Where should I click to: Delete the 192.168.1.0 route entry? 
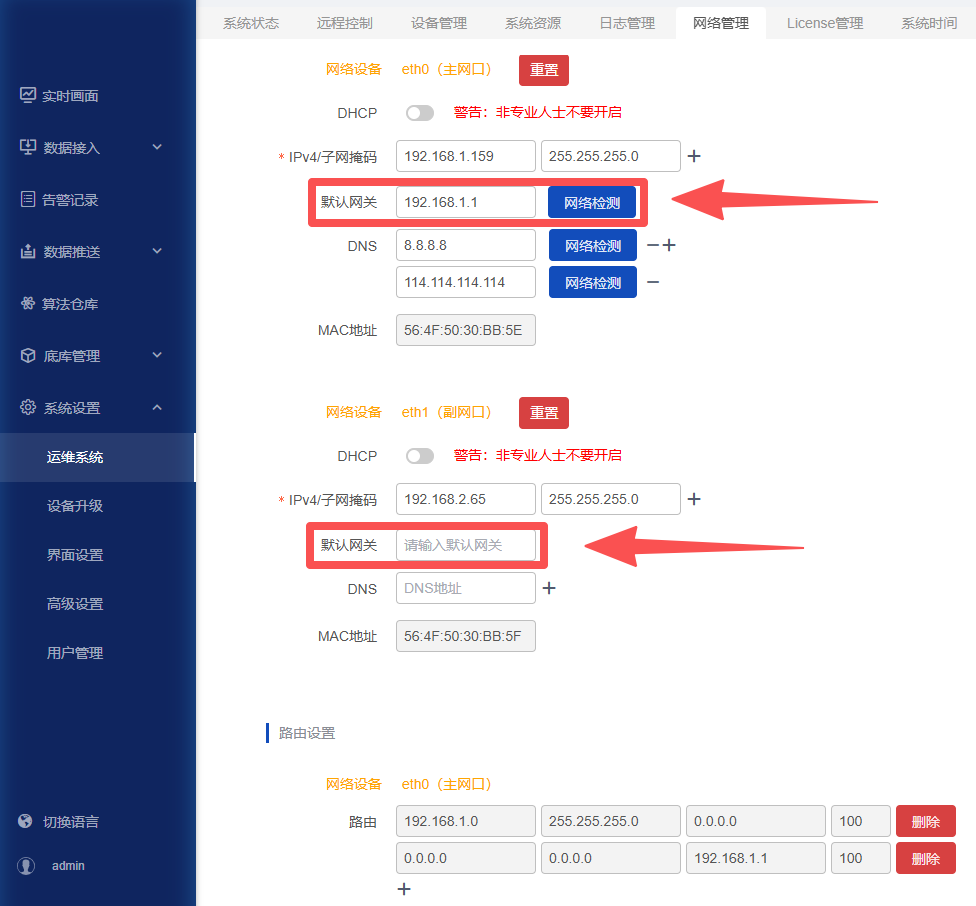(x=925, y=822)
